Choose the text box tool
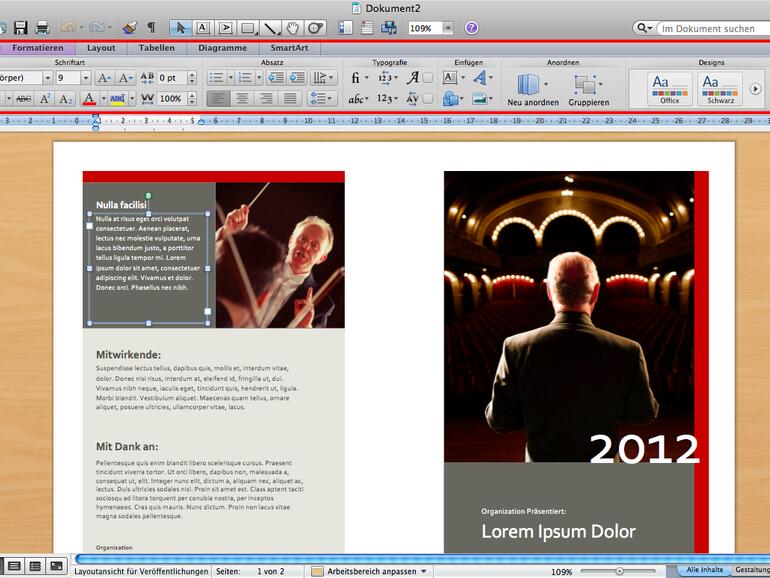The image size is (770, 578). (x=203, y=28)
